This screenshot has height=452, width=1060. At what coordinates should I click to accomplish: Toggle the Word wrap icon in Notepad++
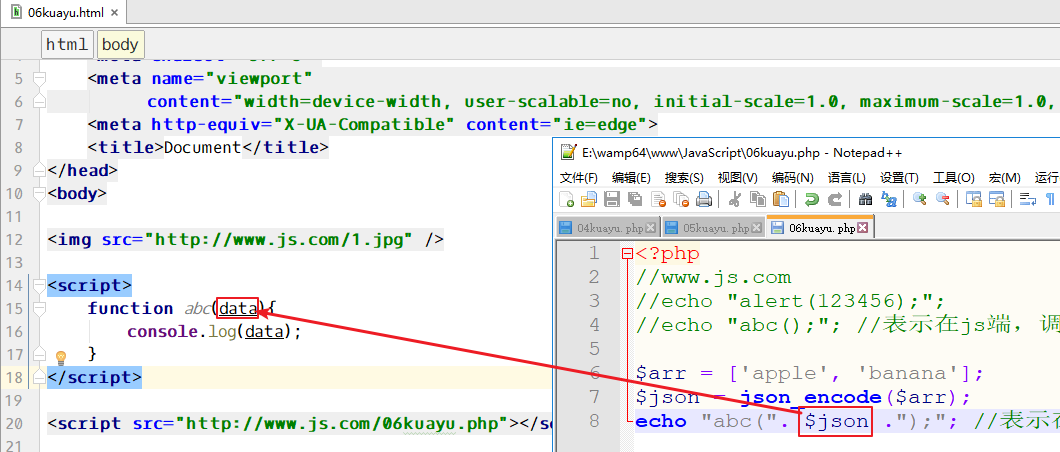point(1028,199)
